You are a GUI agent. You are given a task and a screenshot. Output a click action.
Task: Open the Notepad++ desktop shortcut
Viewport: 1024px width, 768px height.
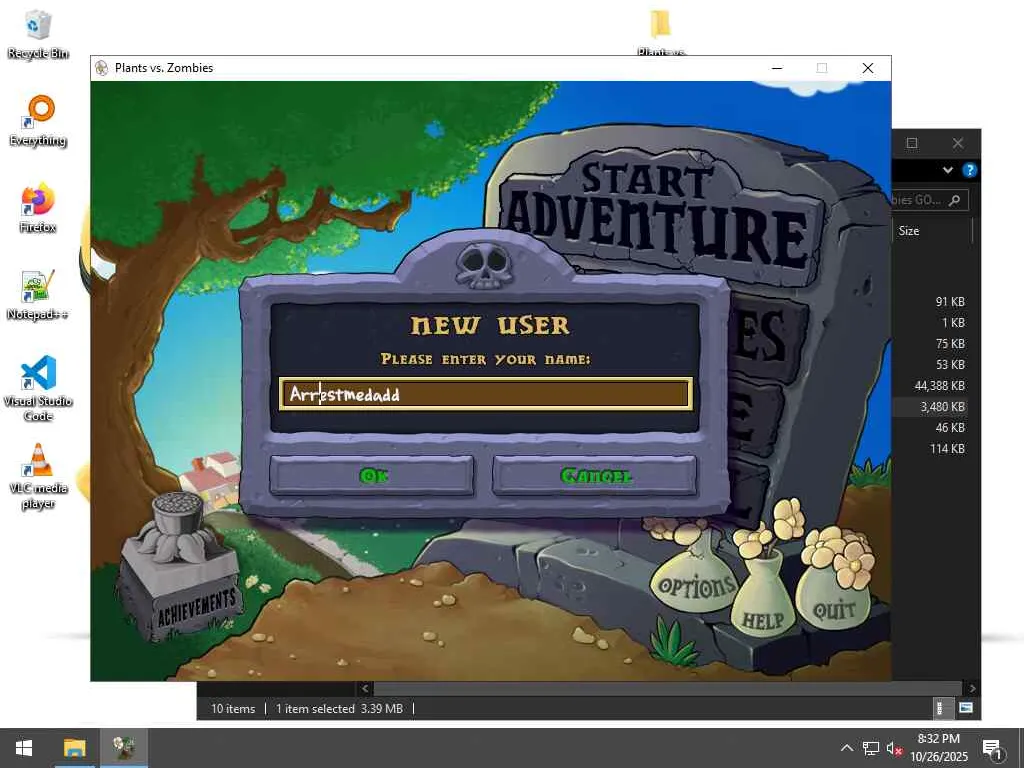coord(38,295)
